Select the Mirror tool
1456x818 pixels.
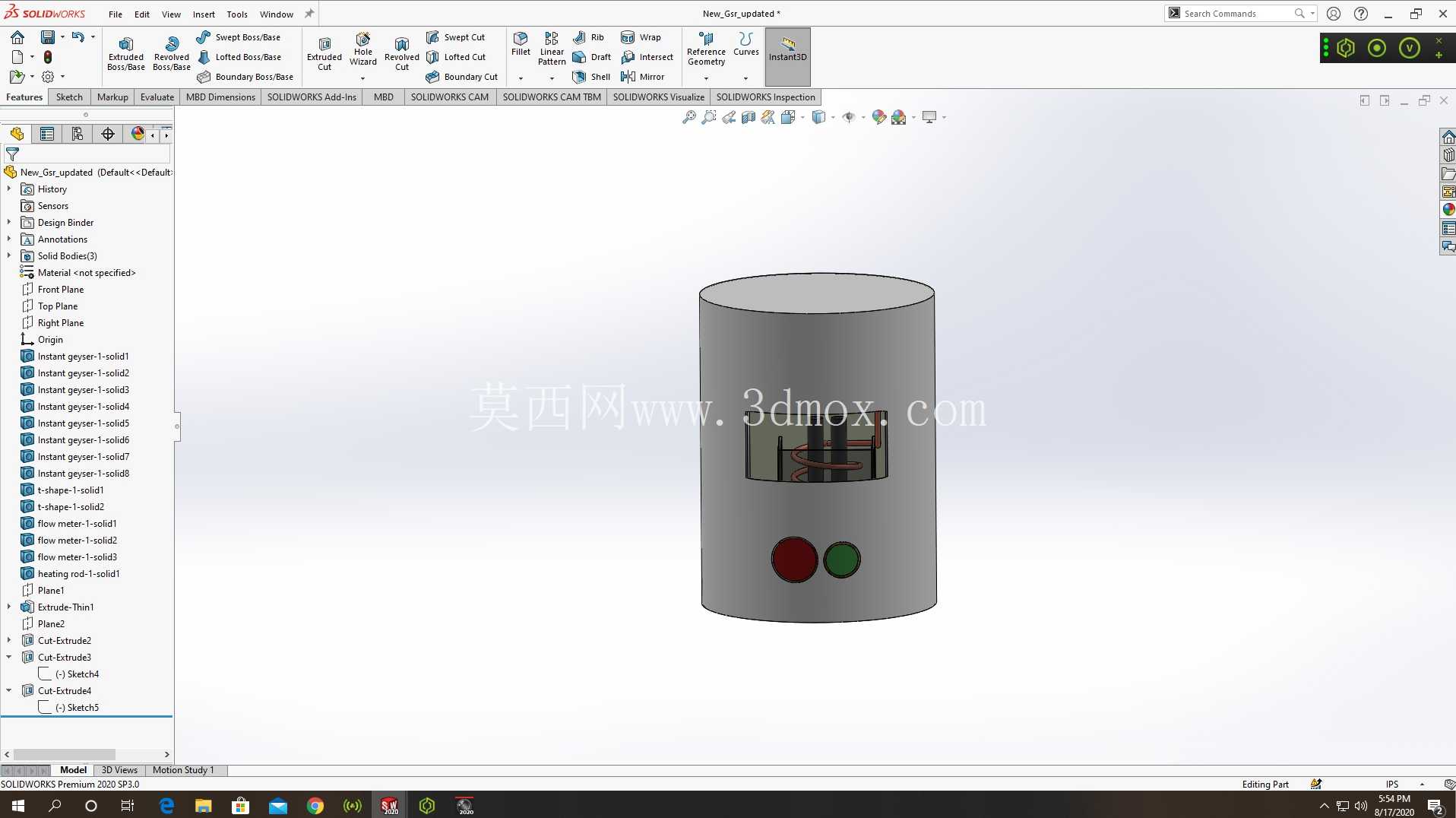642,77
